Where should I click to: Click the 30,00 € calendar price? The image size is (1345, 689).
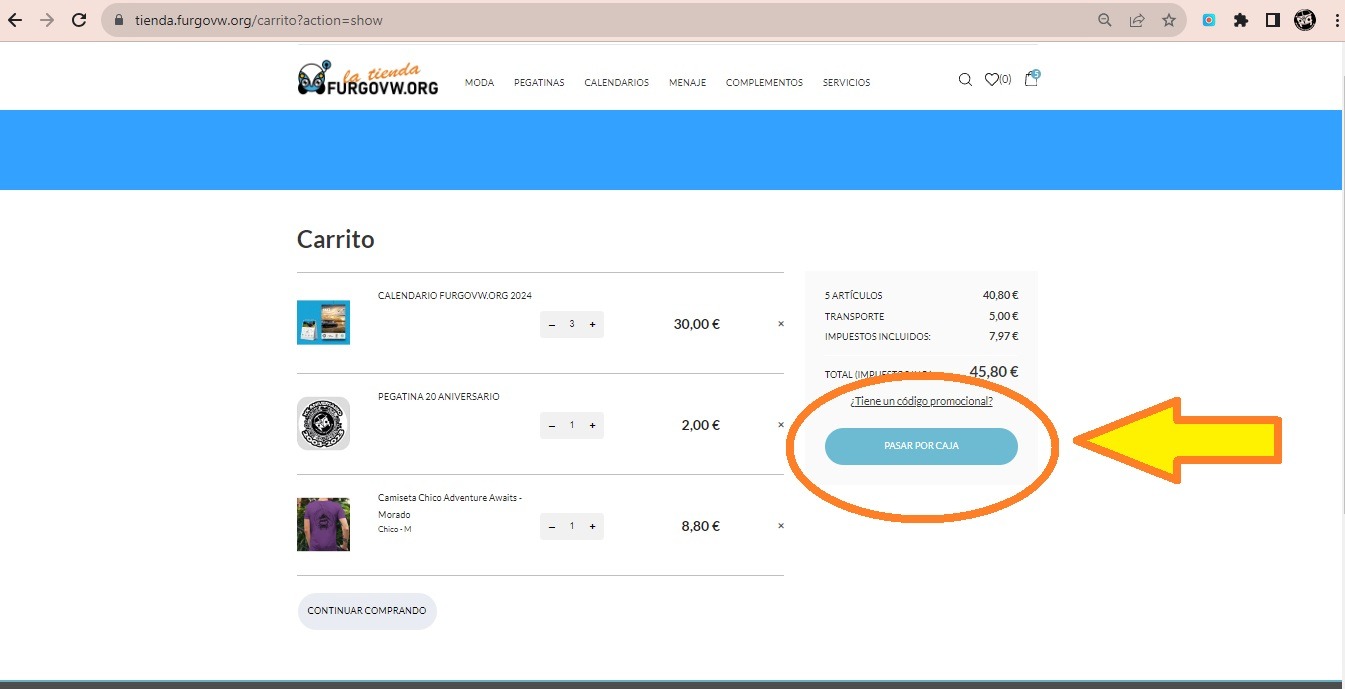tap(697, 324)
